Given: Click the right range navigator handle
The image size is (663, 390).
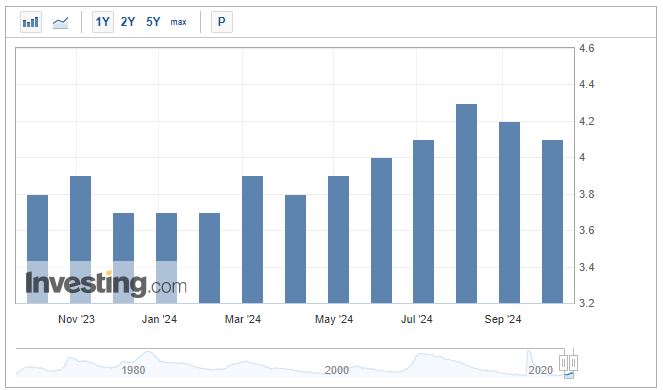Looking at the screenshot, I should pos(573,363).
